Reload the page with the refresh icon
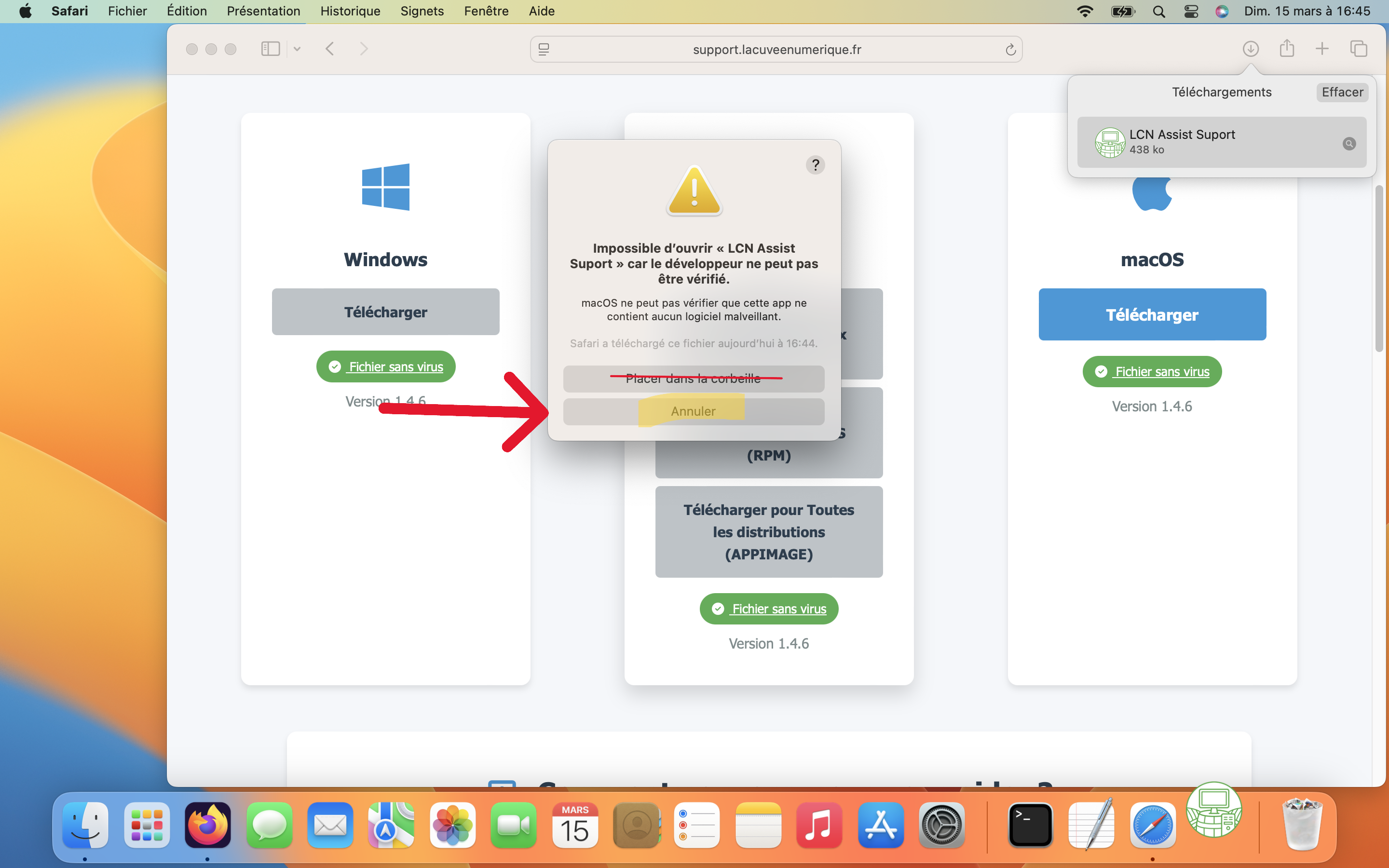This screenshot has width=1389, height=868. (x=1011, y=50)
